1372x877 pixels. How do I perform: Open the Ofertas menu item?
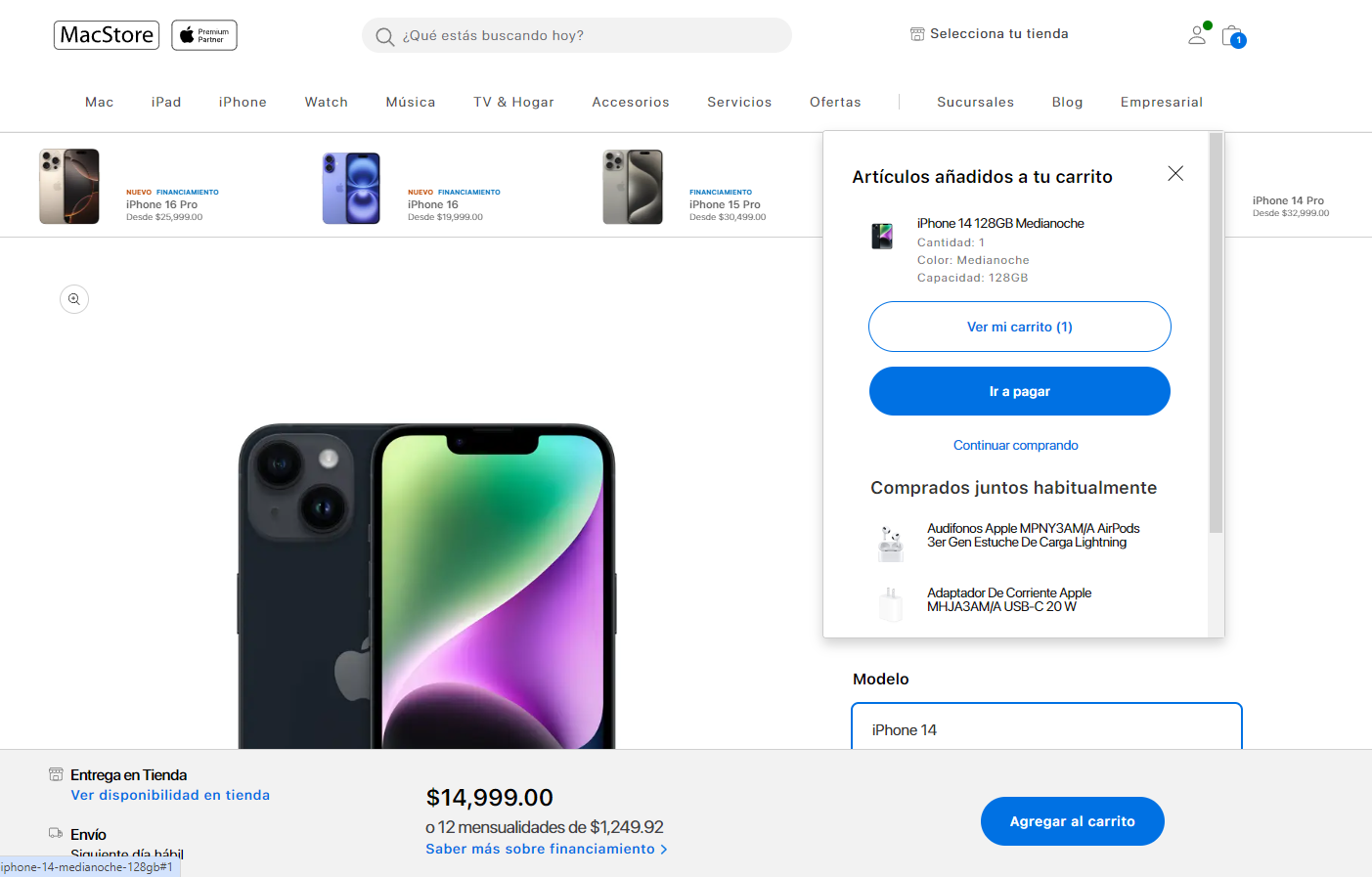pyautogui.click(x=834, y=102)
